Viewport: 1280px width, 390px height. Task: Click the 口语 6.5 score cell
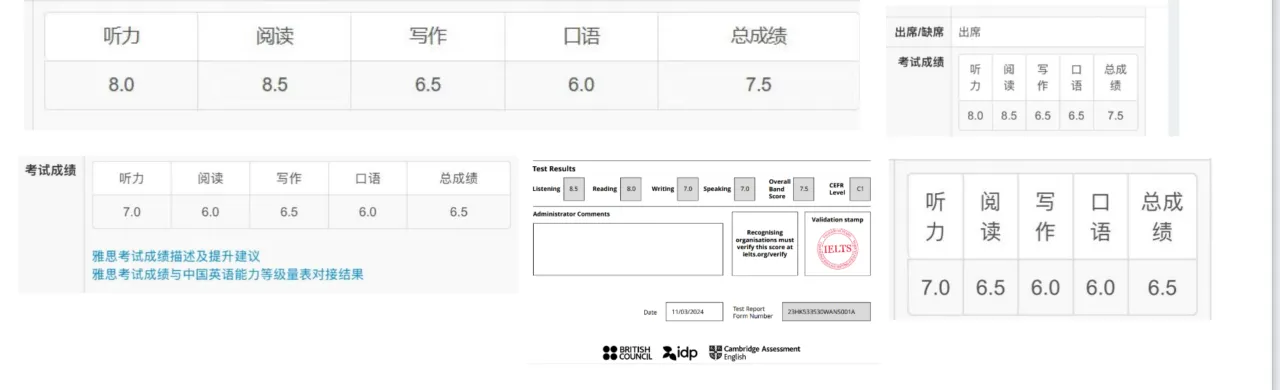[1076, 115]
